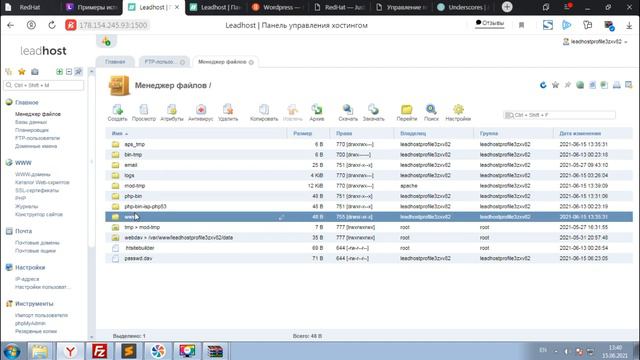Focus the sidebar menu search field
The image size is (640, 360).
coord(44,85)
